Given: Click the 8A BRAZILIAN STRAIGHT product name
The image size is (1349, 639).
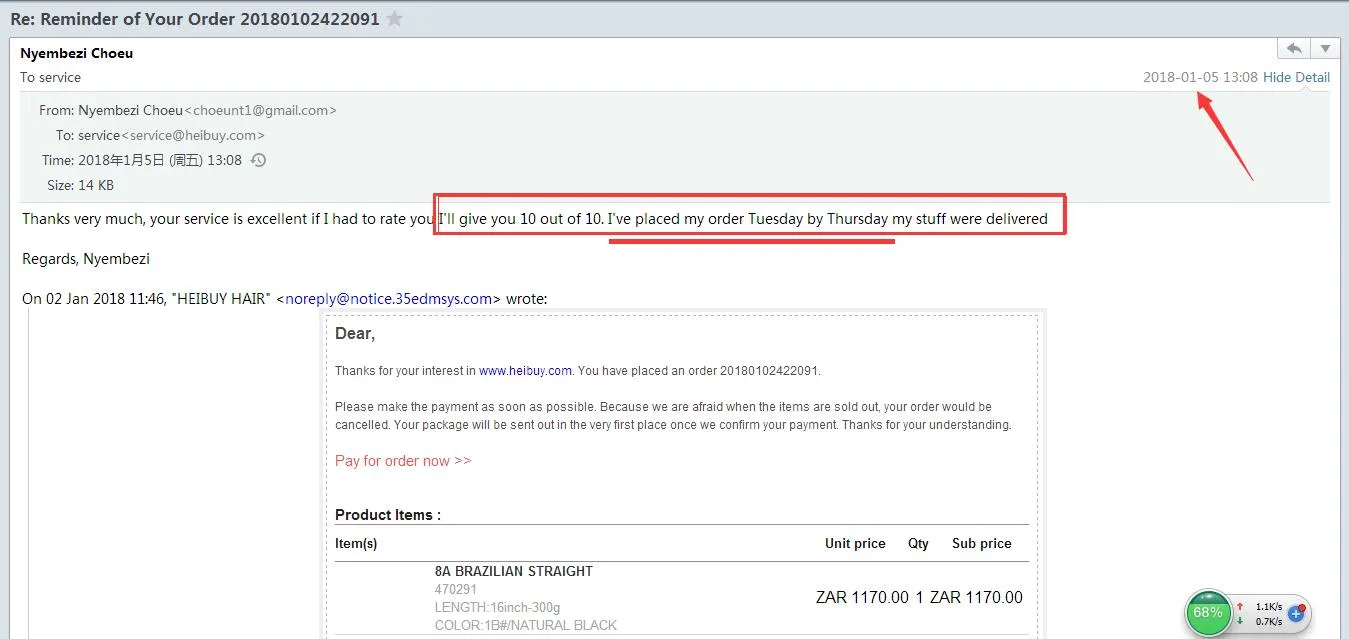Looking at the screenshot, I should pos(514,571).
